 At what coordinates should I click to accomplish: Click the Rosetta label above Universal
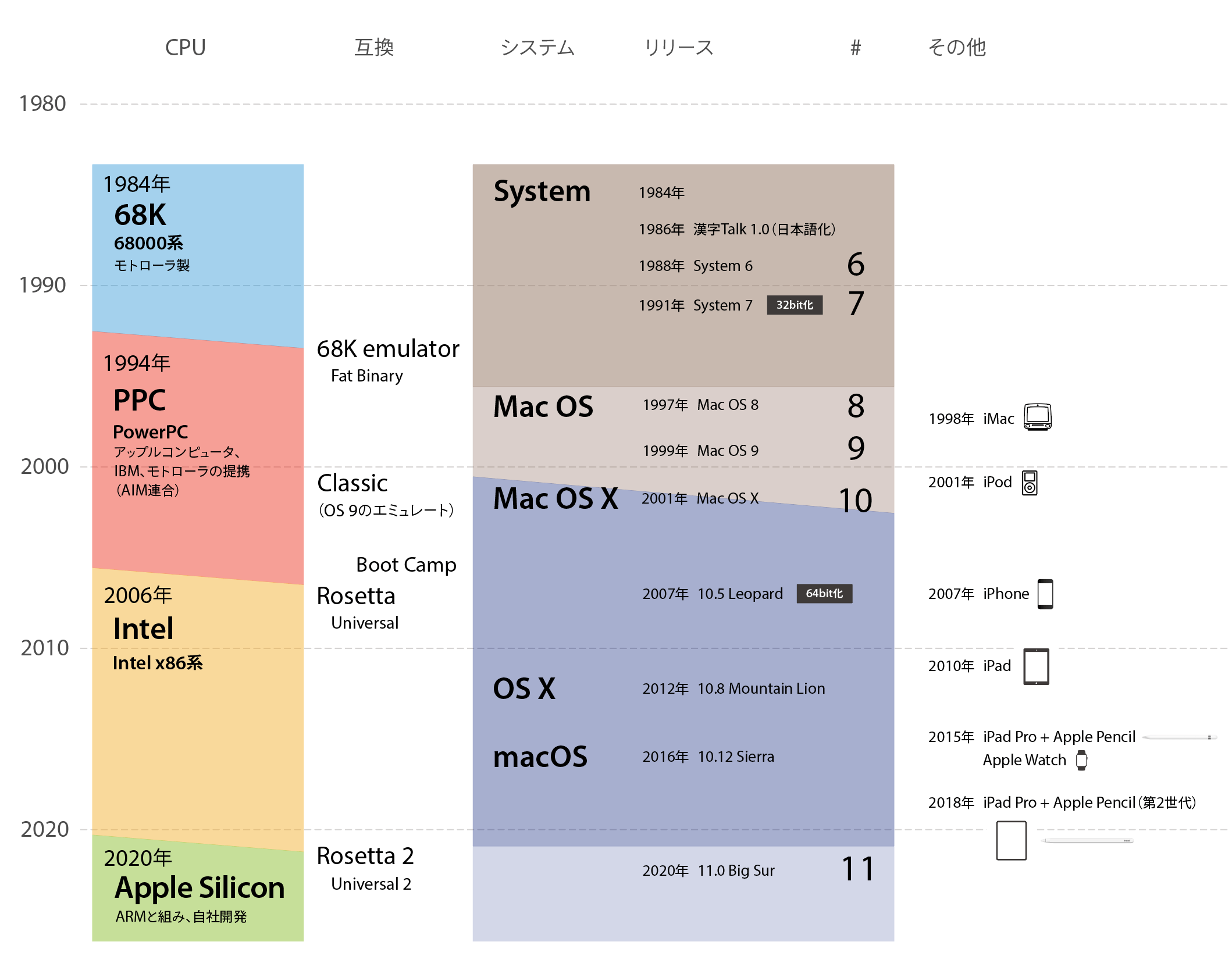coord(356,596)
